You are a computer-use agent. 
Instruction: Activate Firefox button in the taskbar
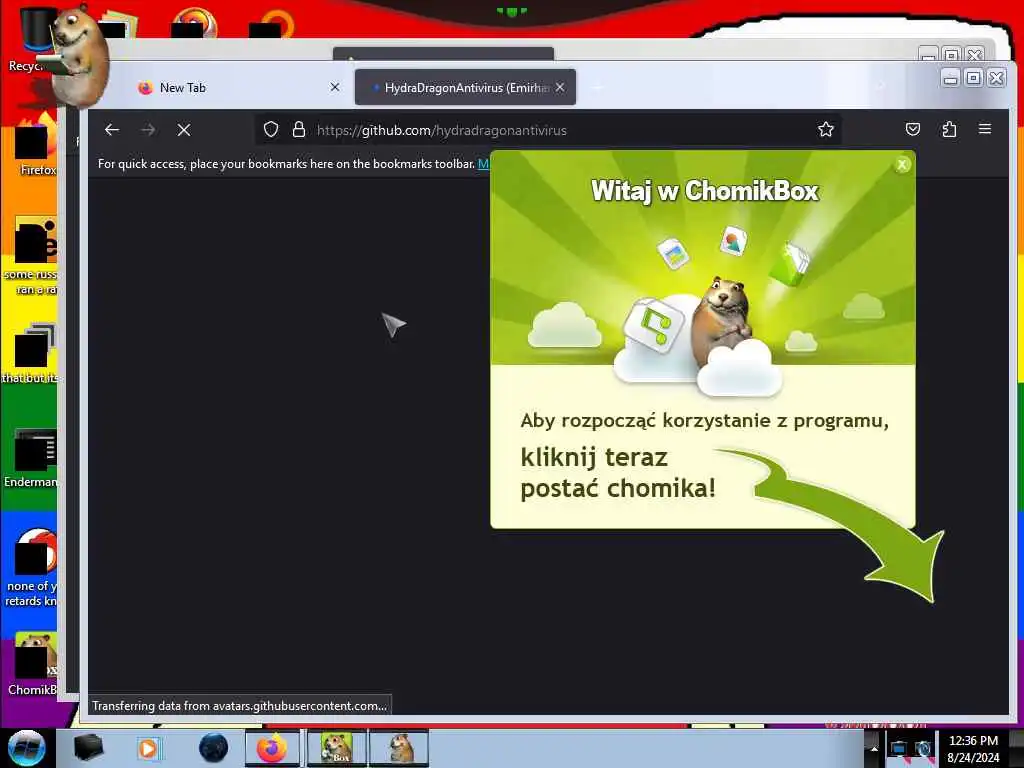pyautogui.click(x=272, y=748)
